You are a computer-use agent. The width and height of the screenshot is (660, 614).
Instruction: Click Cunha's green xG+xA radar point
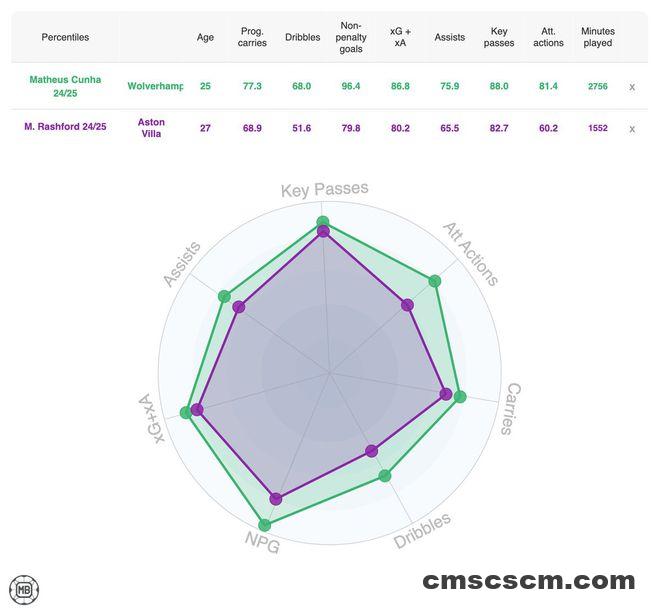pyautogui.click(x=185, y=413)
